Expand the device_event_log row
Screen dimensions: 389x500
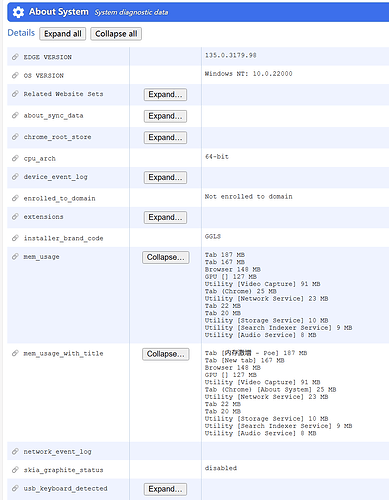click(x=165, y=177)
